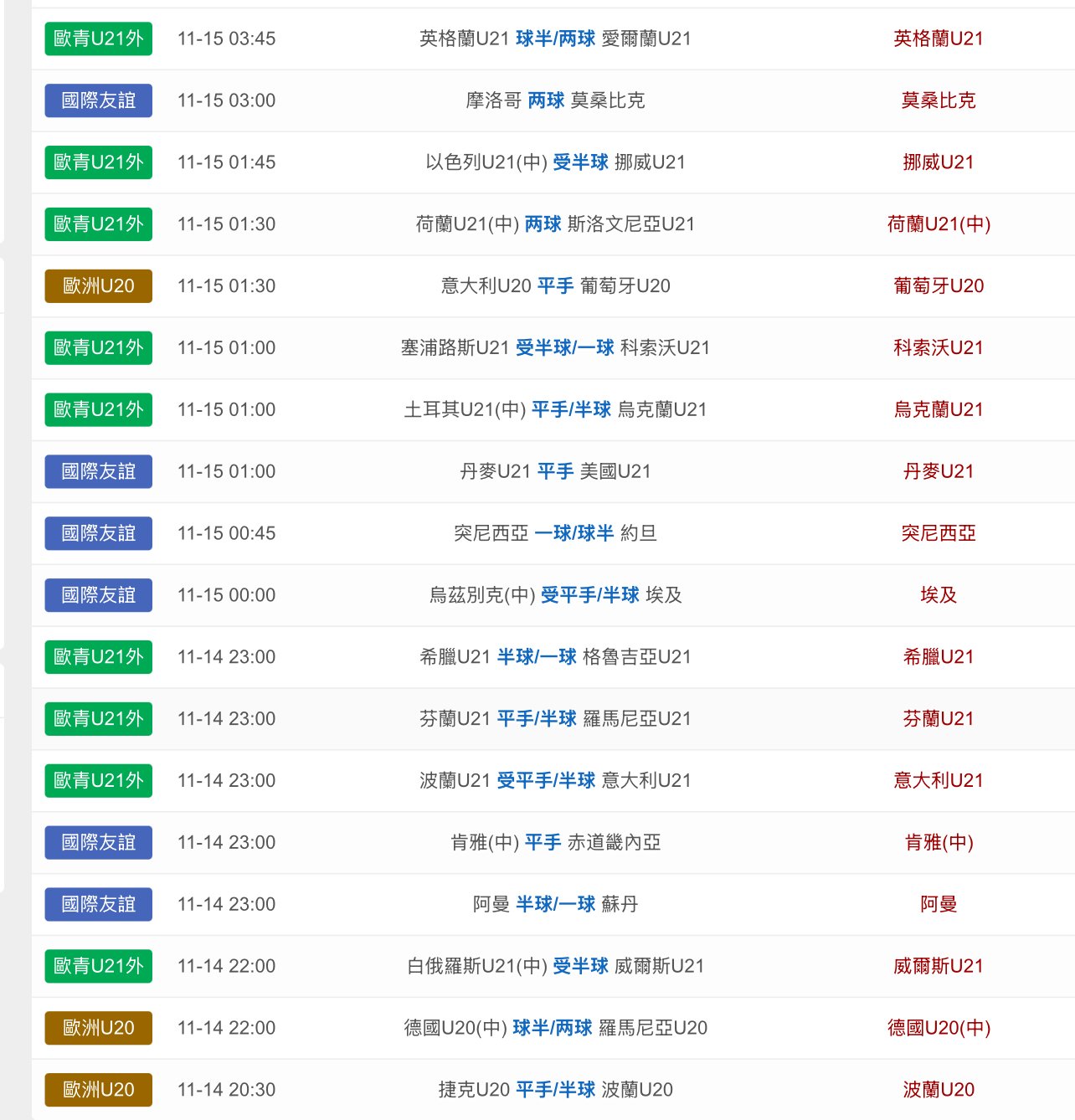Open the 英格蘭U21 team link
Viewport: 1075px width, 1120px height.
938,38
